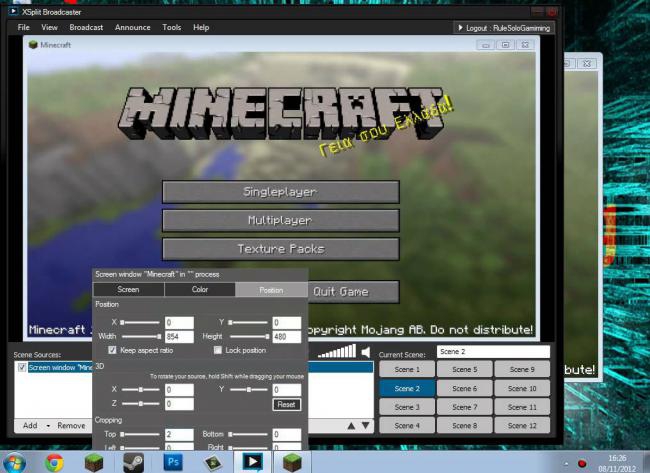650x473 pixels.
Task: Click the XSplit Broadcaster taskbar icon
Action: [x=253, y=462]
